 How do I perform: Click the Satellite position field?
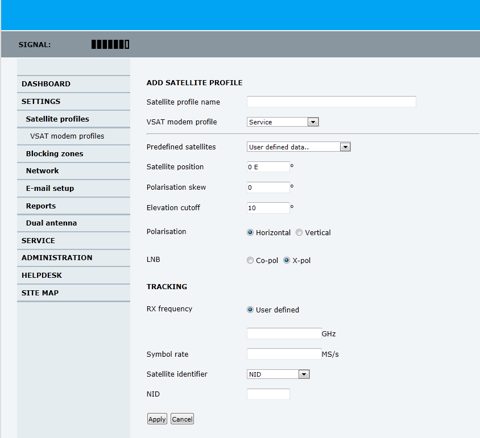pos(268,167)
